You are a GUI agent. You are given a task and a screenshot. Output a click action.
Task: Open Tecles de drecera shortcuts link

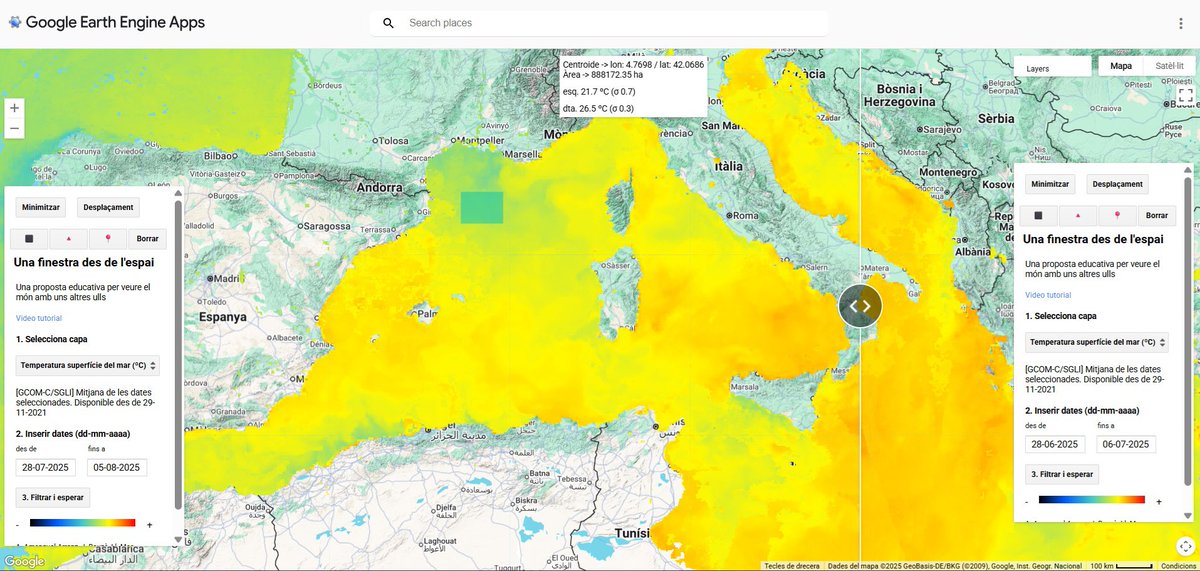[792, 566]
